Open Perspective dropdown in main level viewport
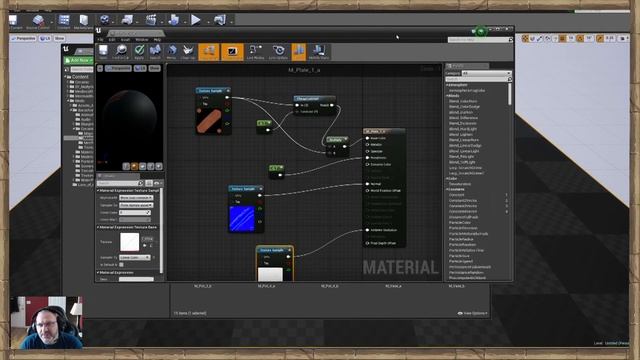This screenshot has height=360, width=640. pos(24,38)
